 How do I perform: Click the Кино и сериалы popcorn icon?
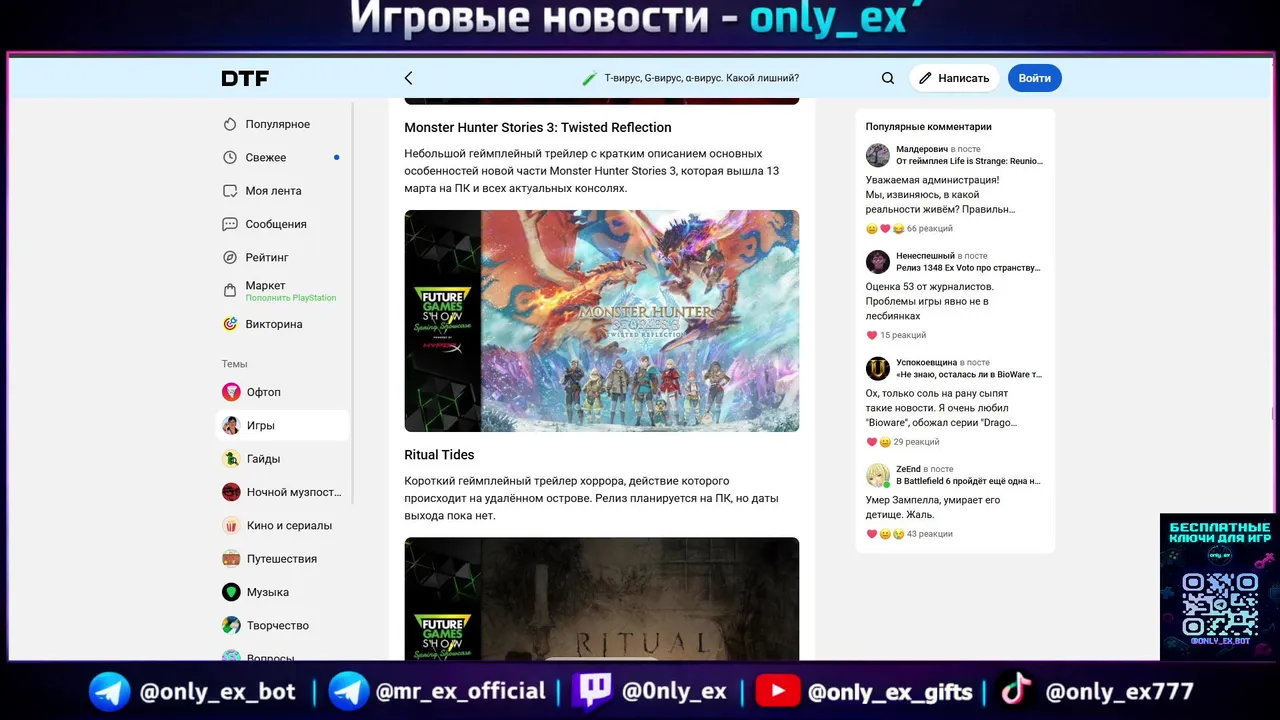click(231, 525)
